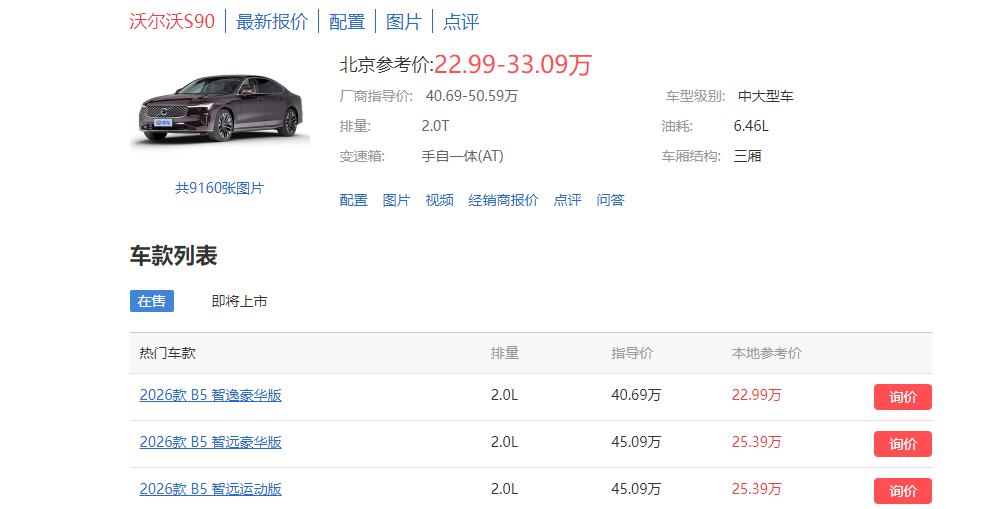This screenshot has width=999, height=509.
Task: Open 2026款 B5 智远运动版 model link
Action: (210, 489)
